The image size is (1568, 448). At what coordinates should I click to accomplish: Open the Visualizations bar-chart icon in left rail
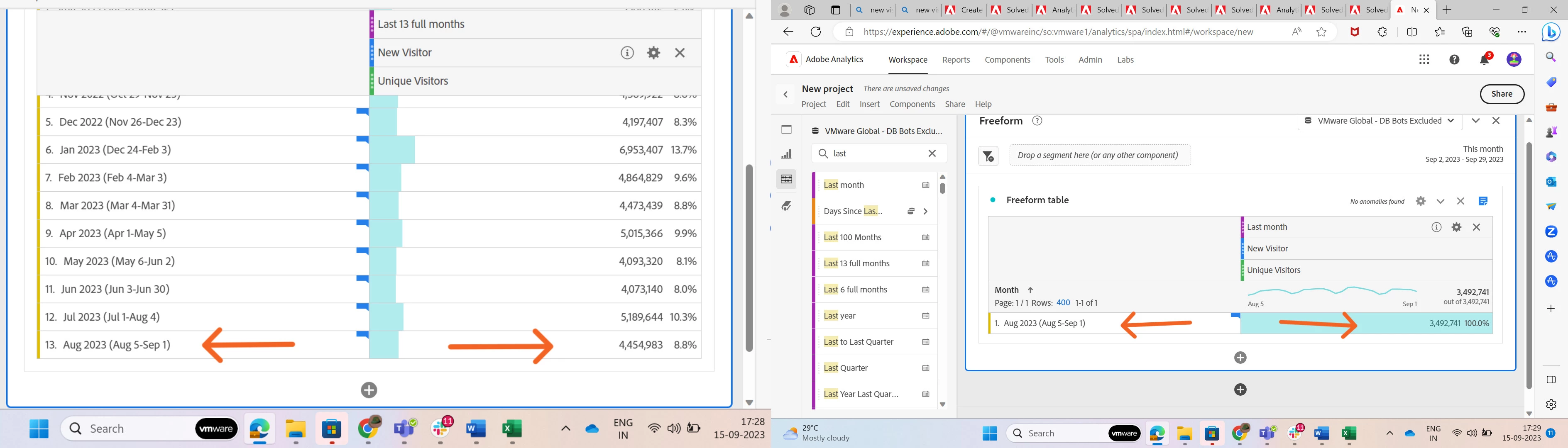click(786, 154)
